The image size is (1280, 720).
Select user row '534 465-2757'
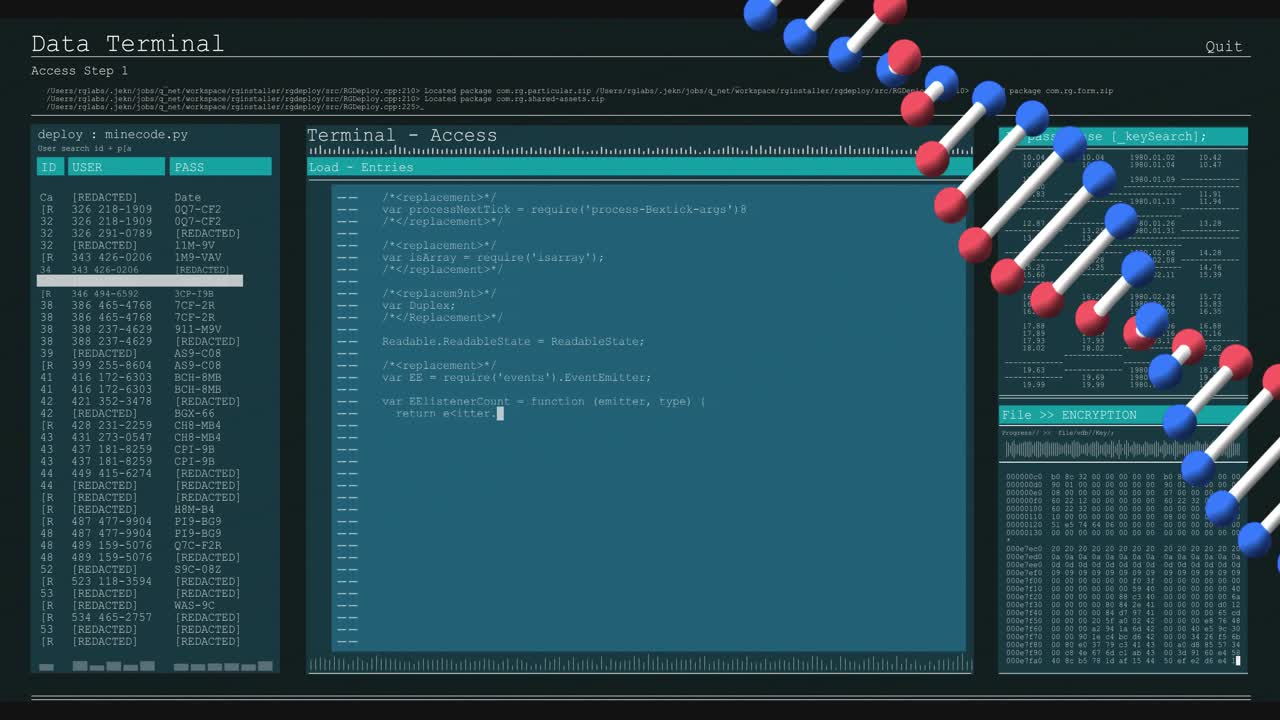pos(112,617)
